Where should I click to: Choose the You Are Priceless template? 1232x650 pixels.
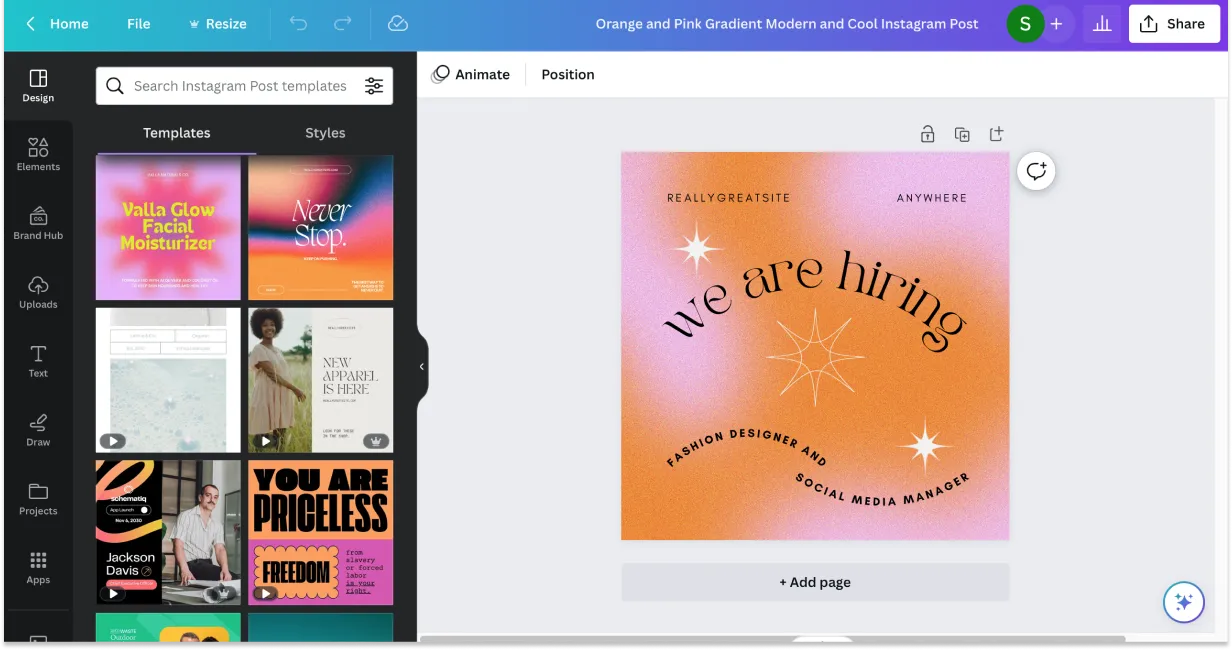pos(321,532)
